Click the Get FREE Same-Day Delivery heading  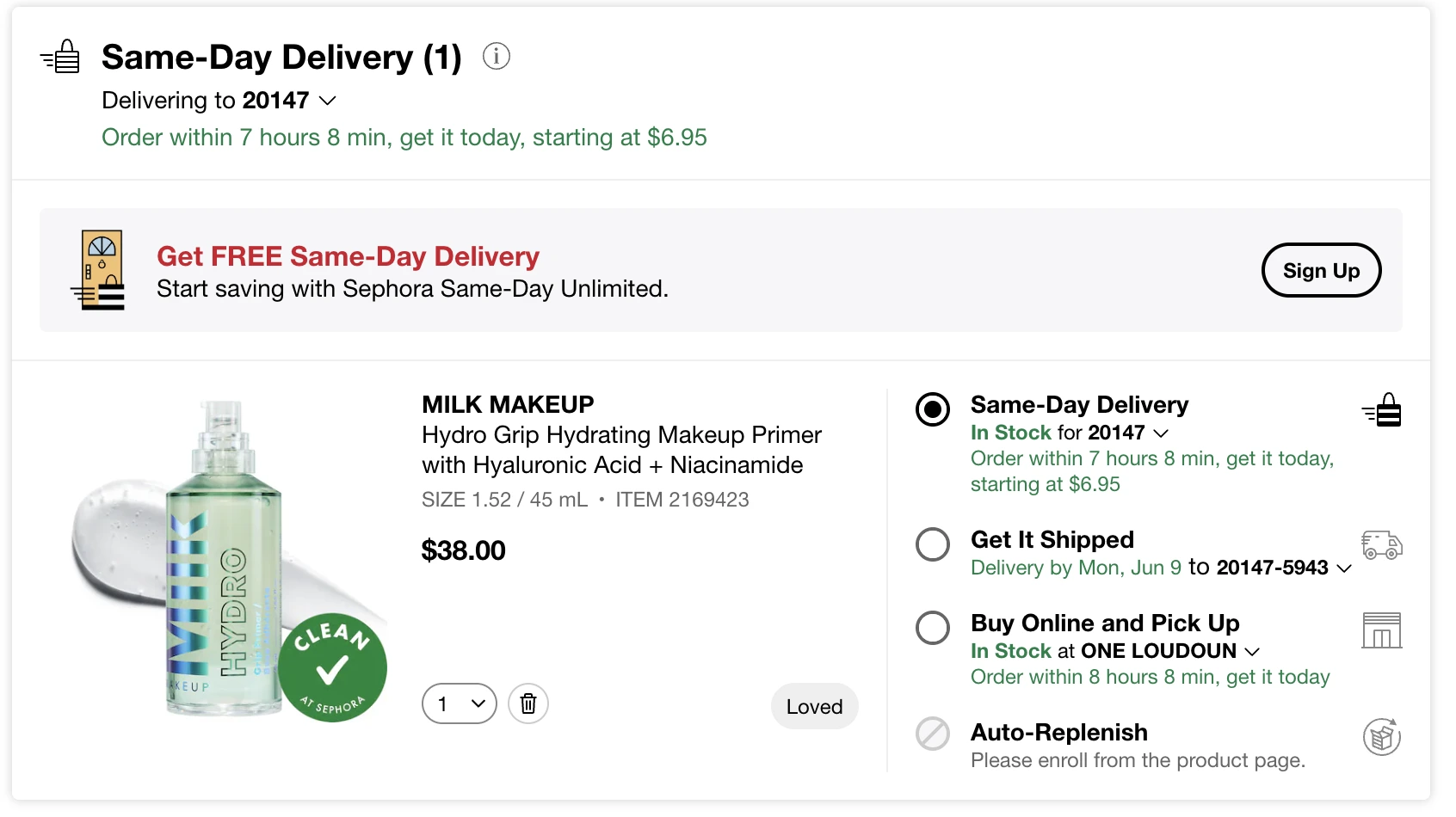coord(348,256)
